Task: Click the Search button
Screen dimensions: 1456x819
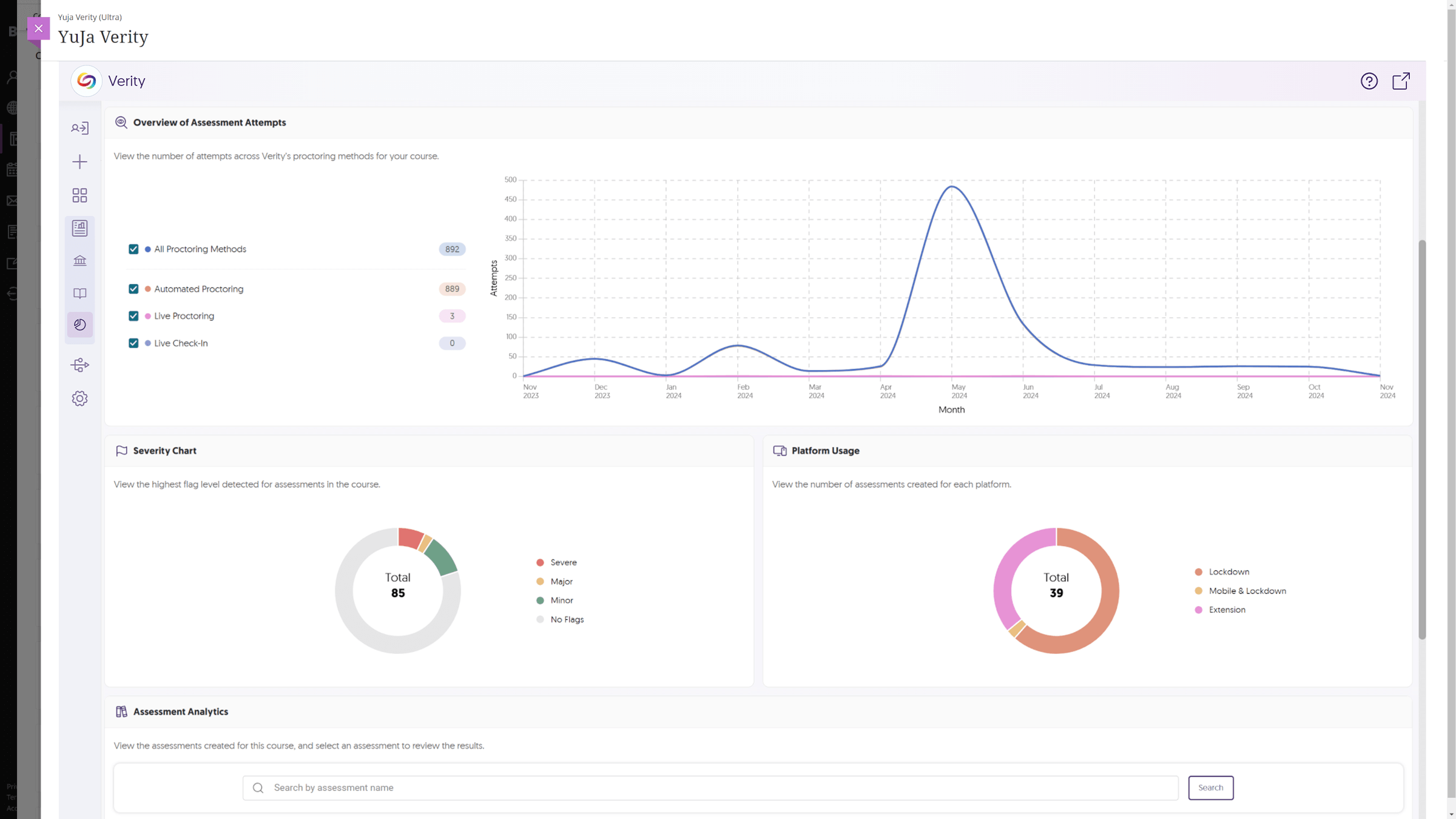Action: (x=1210, y=787)
